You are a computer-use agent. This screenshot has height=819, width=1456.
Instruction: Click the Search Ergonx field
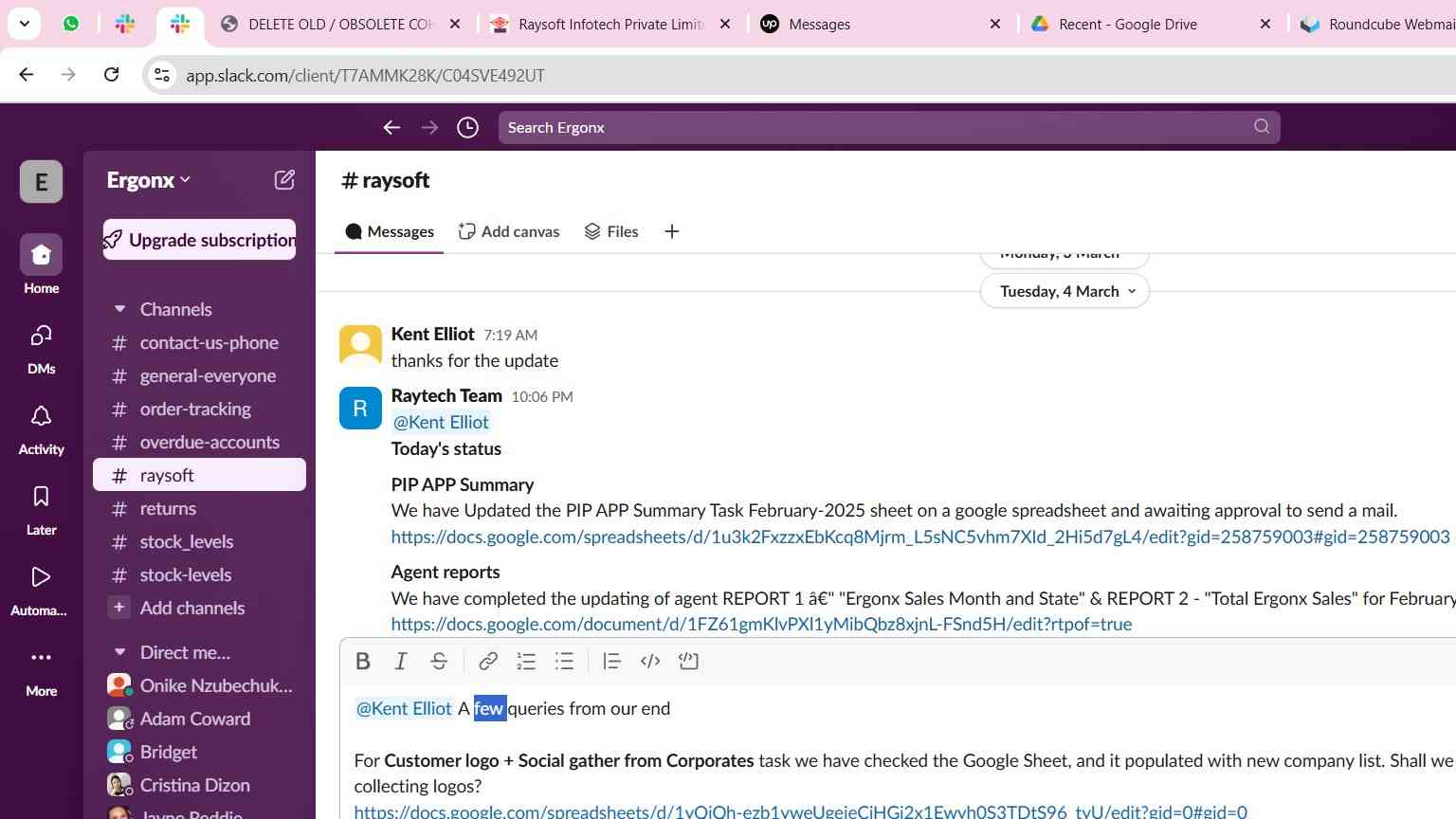click(888, 127)
